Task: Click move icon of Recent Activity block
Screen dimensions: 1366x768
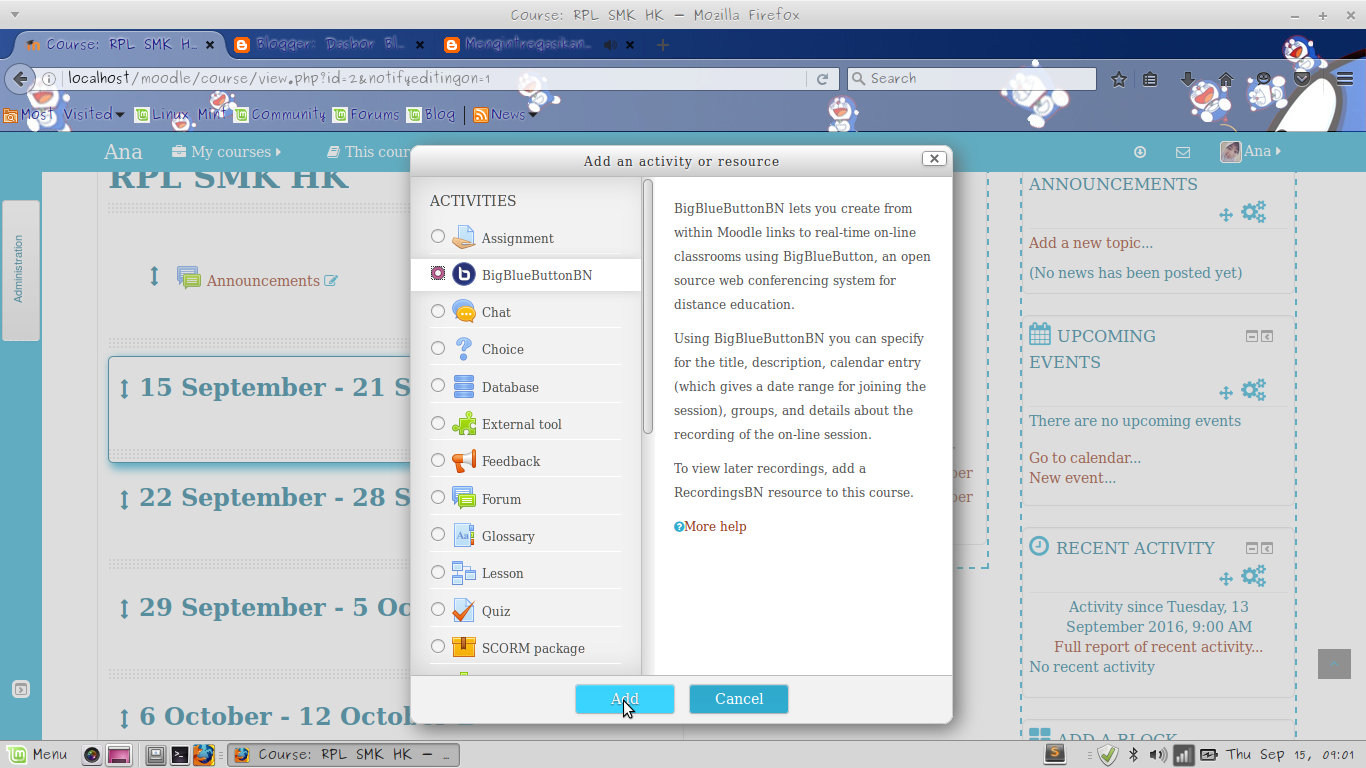Action: point(1226,578)
